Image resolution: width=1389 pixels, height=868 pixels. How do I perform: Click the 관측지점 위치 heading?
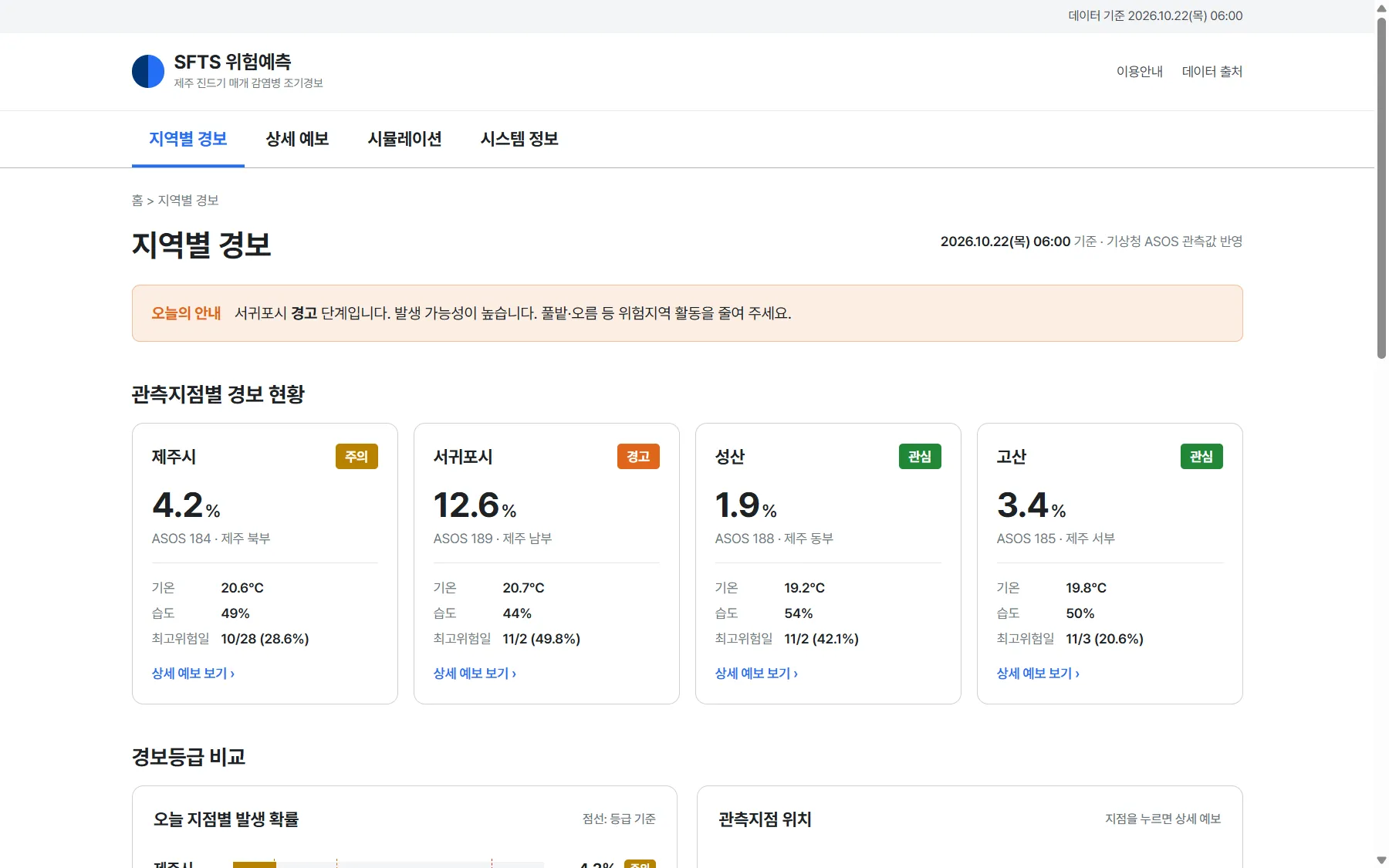(x=765, y=819)
